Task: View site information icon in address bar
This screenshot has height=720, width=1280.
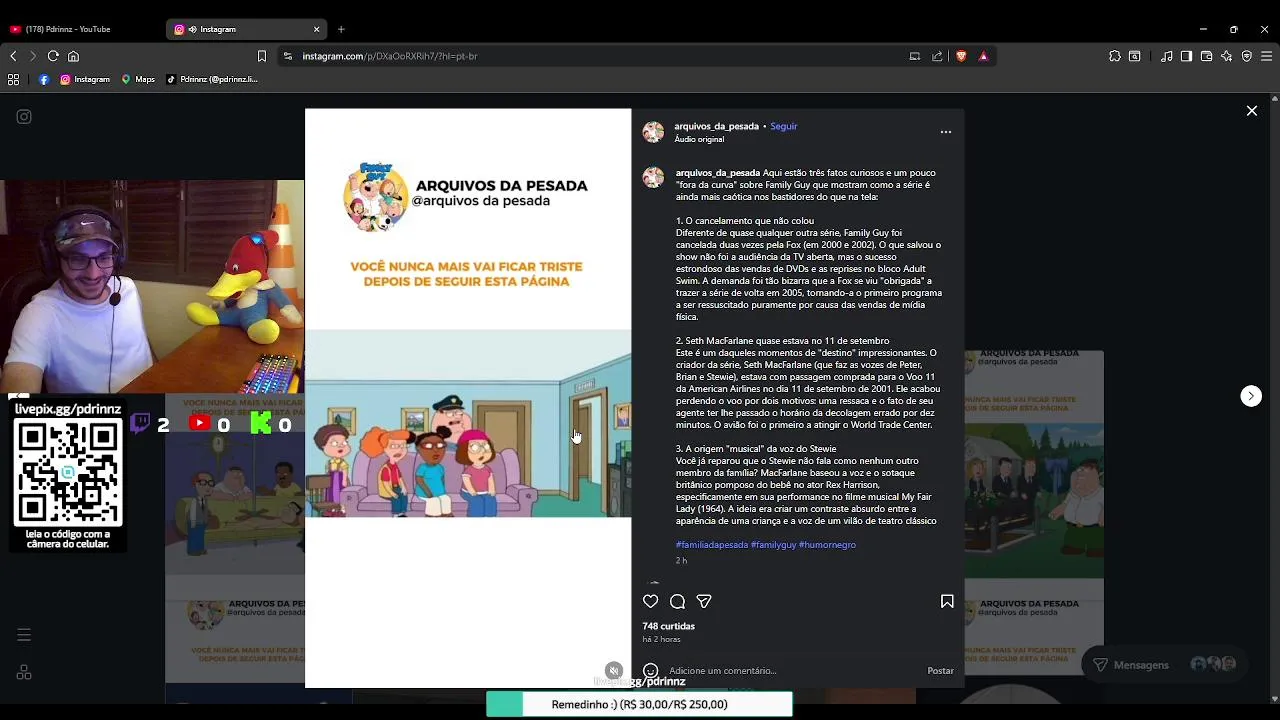Action: pos(288,56)
